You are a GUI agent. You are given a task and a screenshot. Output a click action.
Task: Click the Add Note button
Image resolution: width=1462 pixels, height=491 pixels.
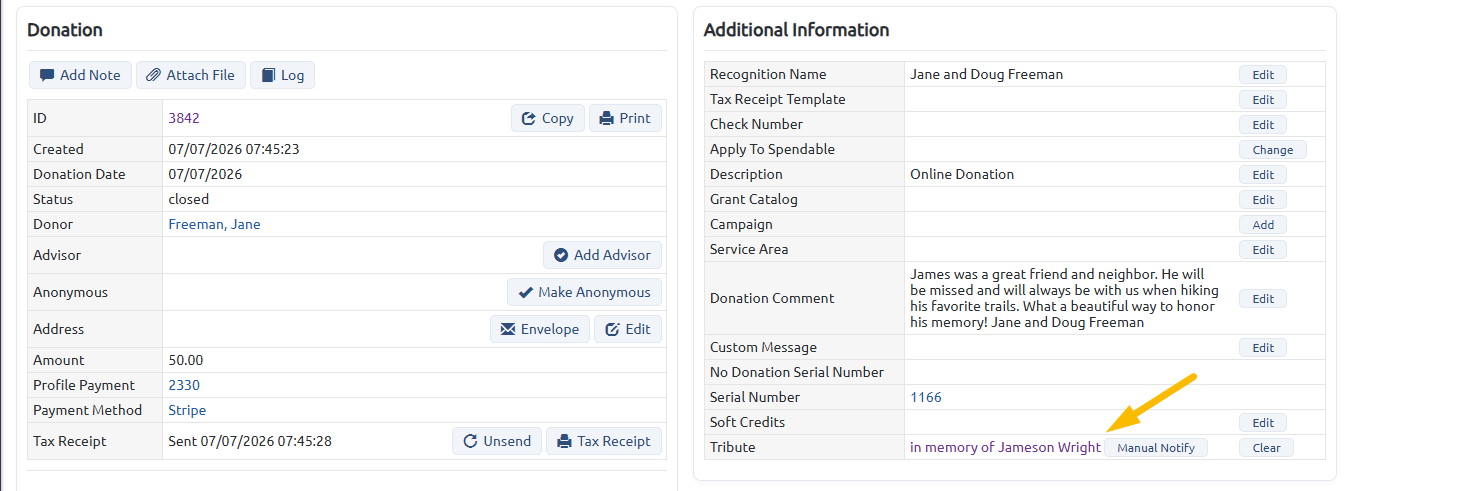pyautogui.click(x=80, y=75)
